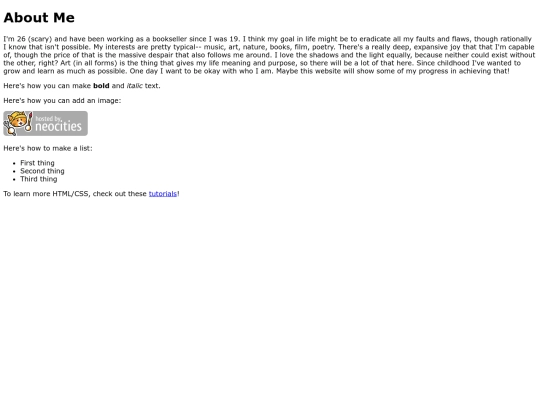Screen dimensions: 540x405
Task: Click "Art (in all forms)" in the paragraph
Action: coord(89,63)
